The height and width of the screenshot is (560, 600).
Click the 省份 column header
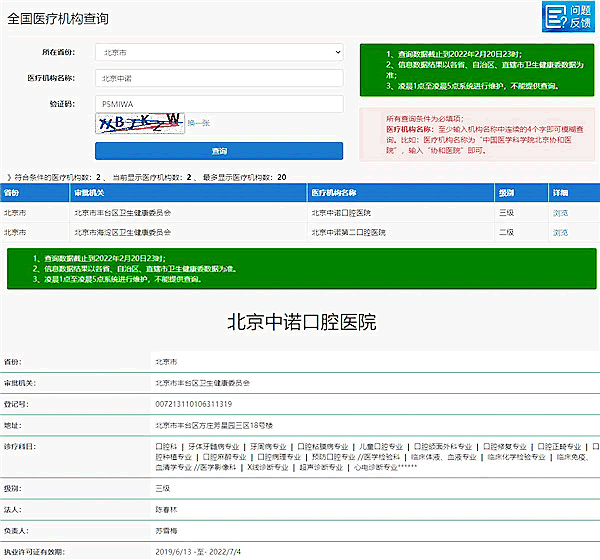[x=12, y=192]
